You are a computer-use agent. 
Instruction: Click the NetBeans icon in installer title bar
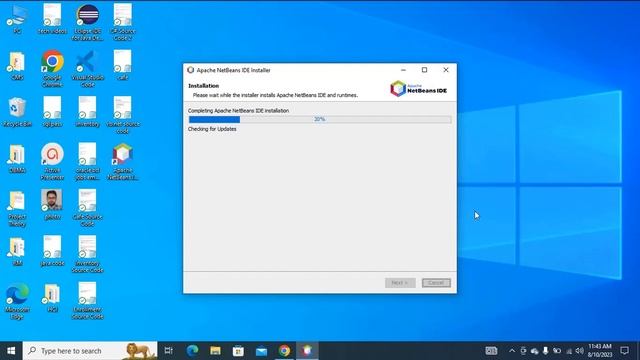click(191, 70)
